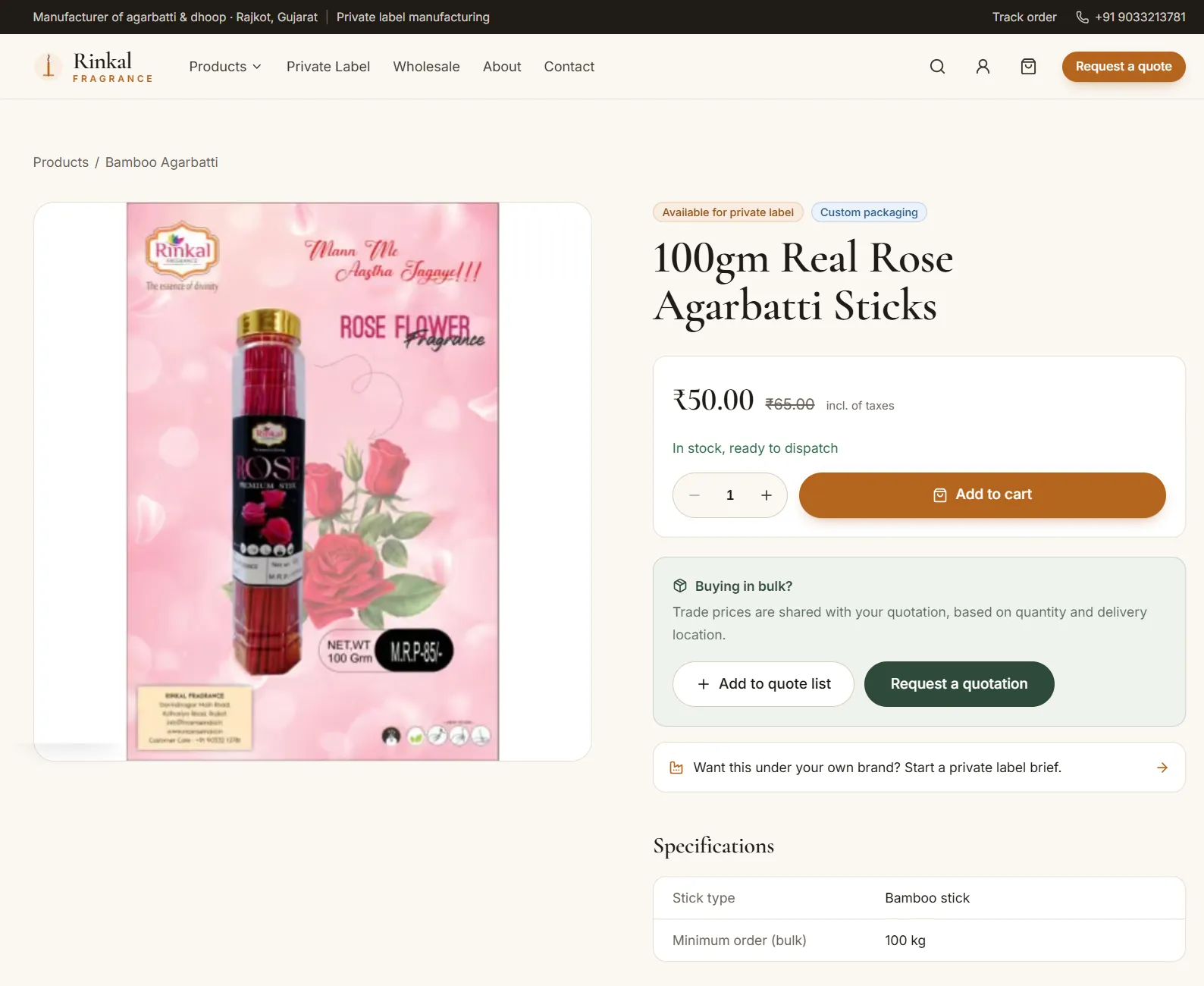The image size is (1204, 986).
Task: Click the 'Available for private label' badge
Action: [728, 212]
